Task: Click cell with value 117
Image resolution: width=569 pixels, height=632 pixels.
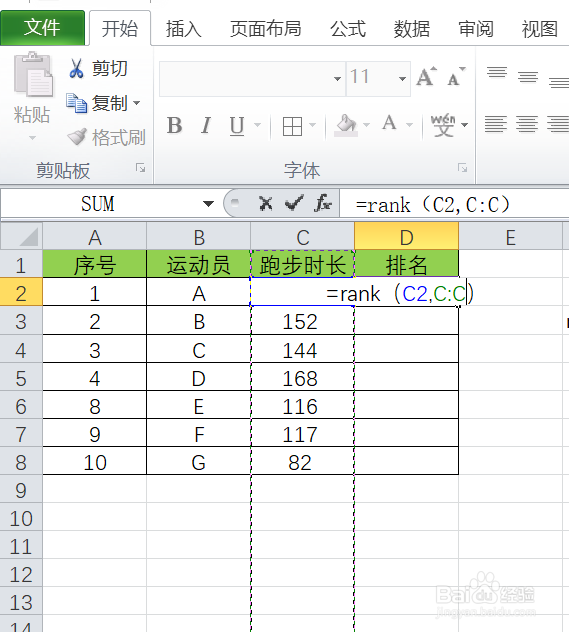Action: (x=303, y=433)
